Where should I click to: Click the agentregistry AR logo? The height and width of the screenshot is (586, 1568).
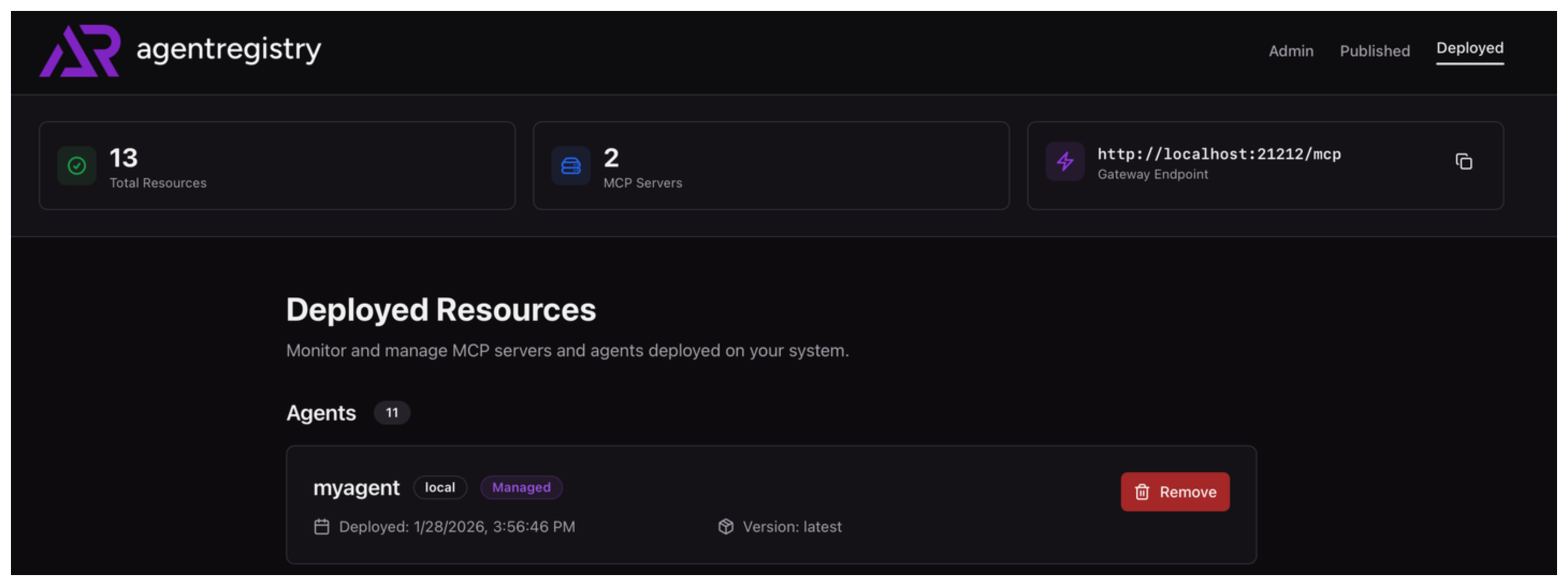79,50
